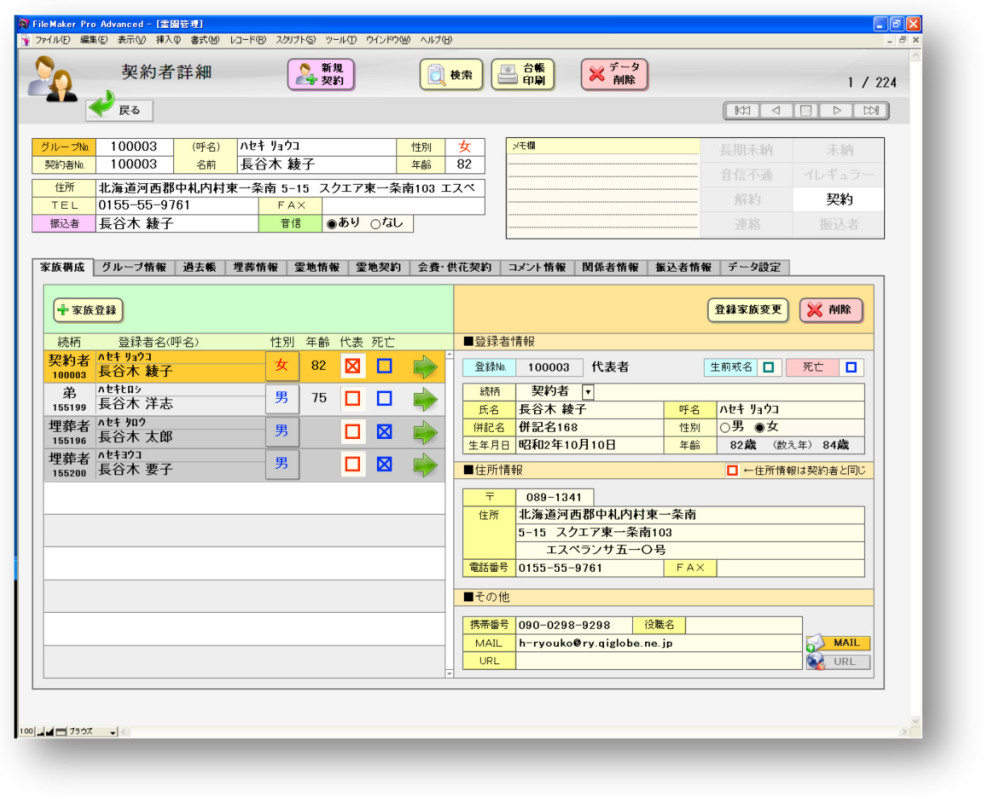Click the 登録家族変更 button
The image size is (989, 797).
point(748,310)
